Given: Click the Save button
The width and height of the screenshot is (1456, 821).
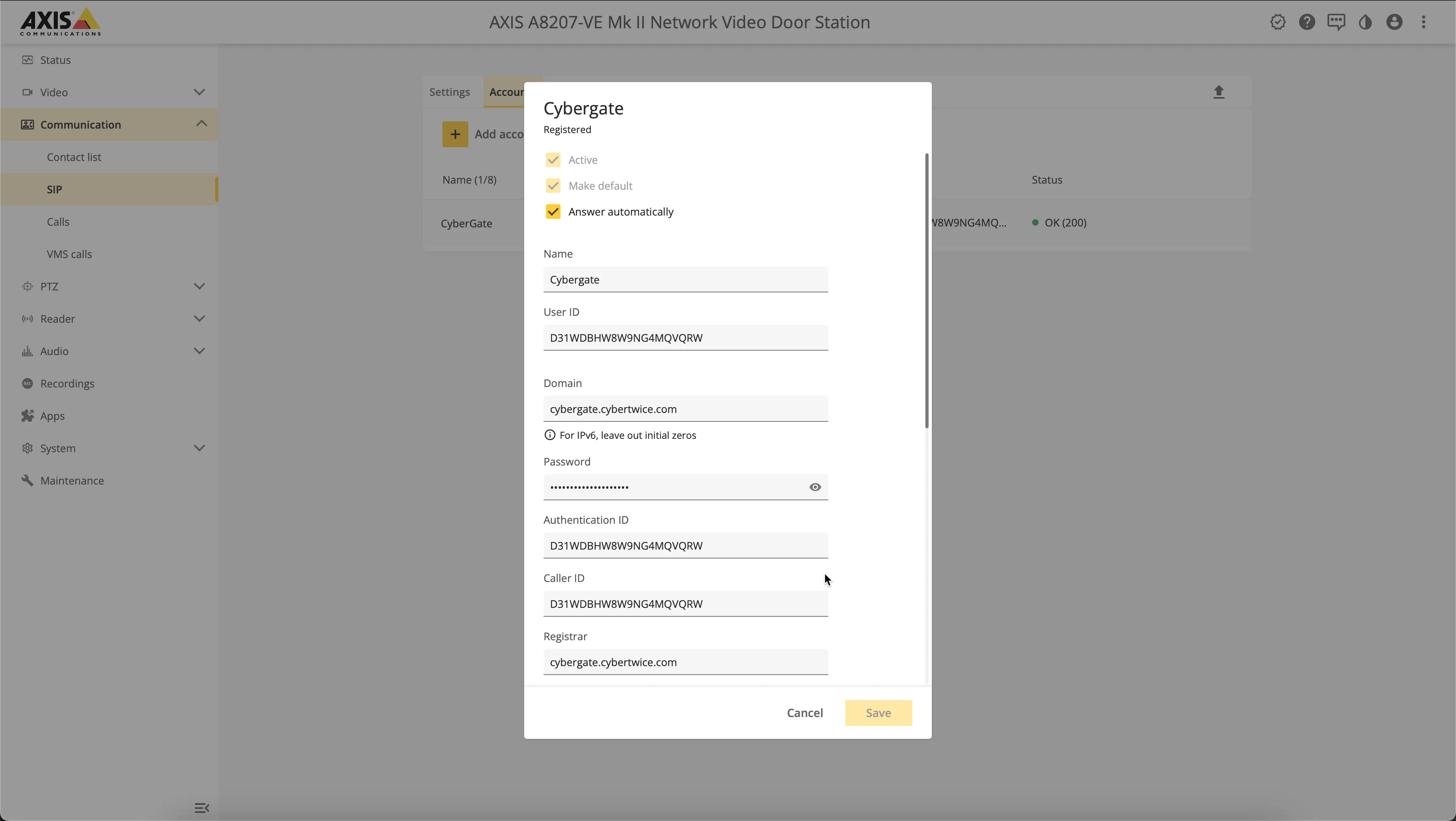Looking at the screenshot, I should pos(878,713).
